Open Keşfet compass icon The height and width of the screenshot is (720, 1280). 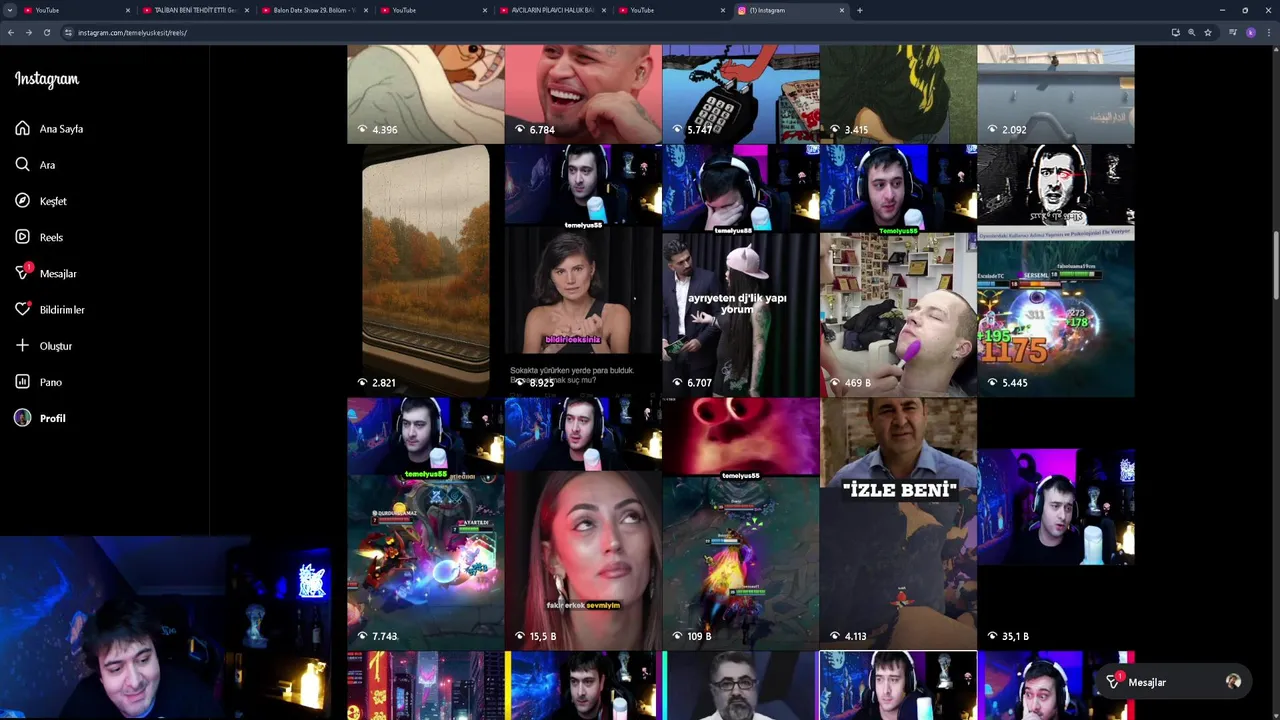(22, 201)
